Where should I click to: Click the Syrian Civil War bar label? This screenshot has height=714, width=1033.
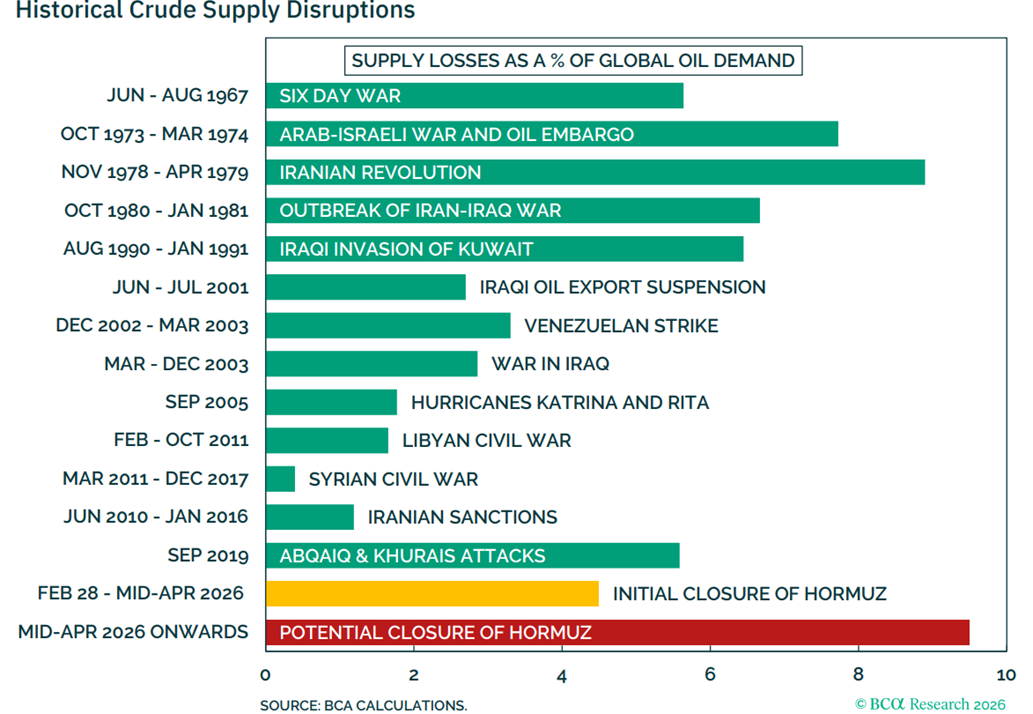393,479
